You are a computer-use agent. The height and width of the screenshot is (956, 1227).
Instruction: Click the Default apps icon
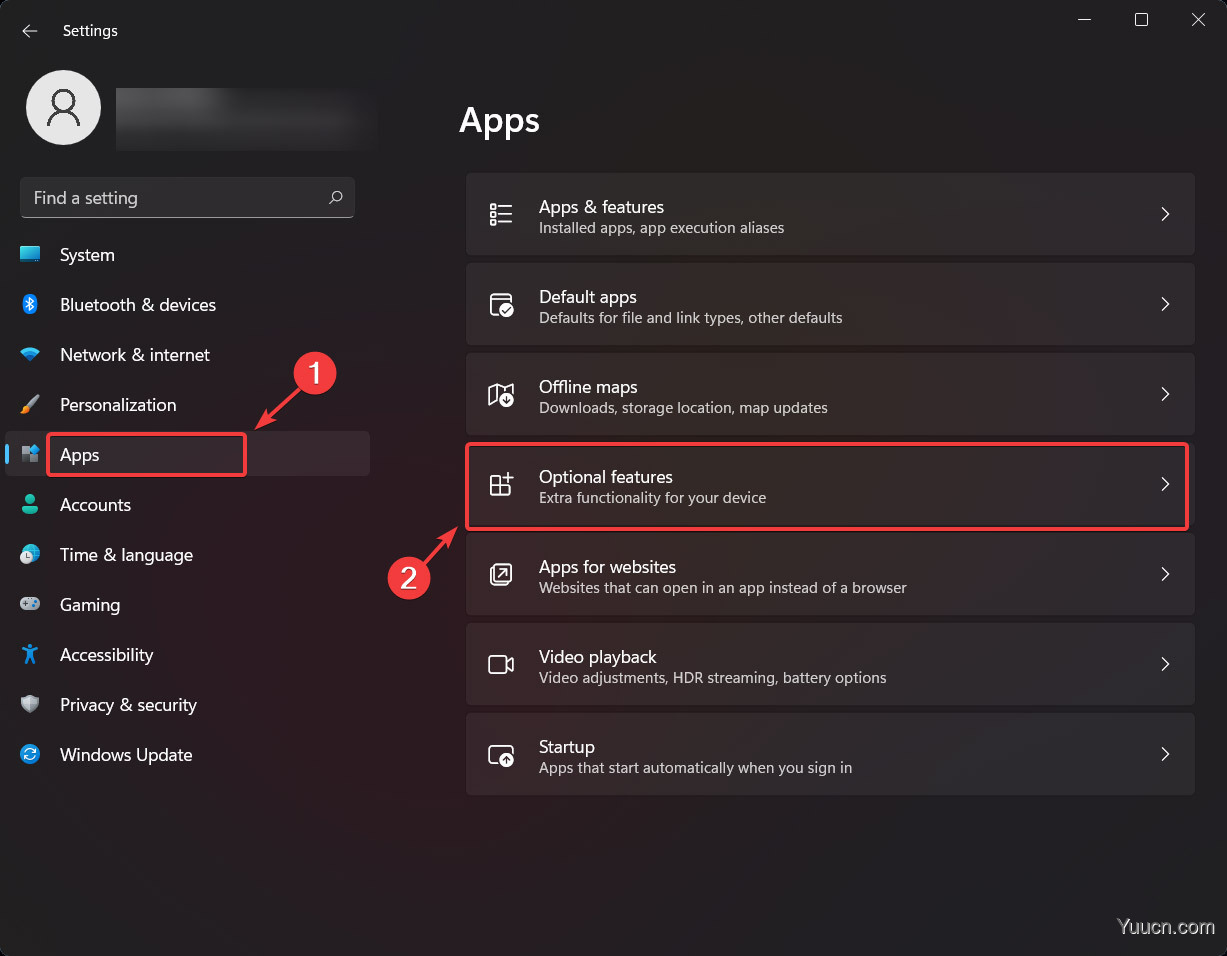pos(501,304)
